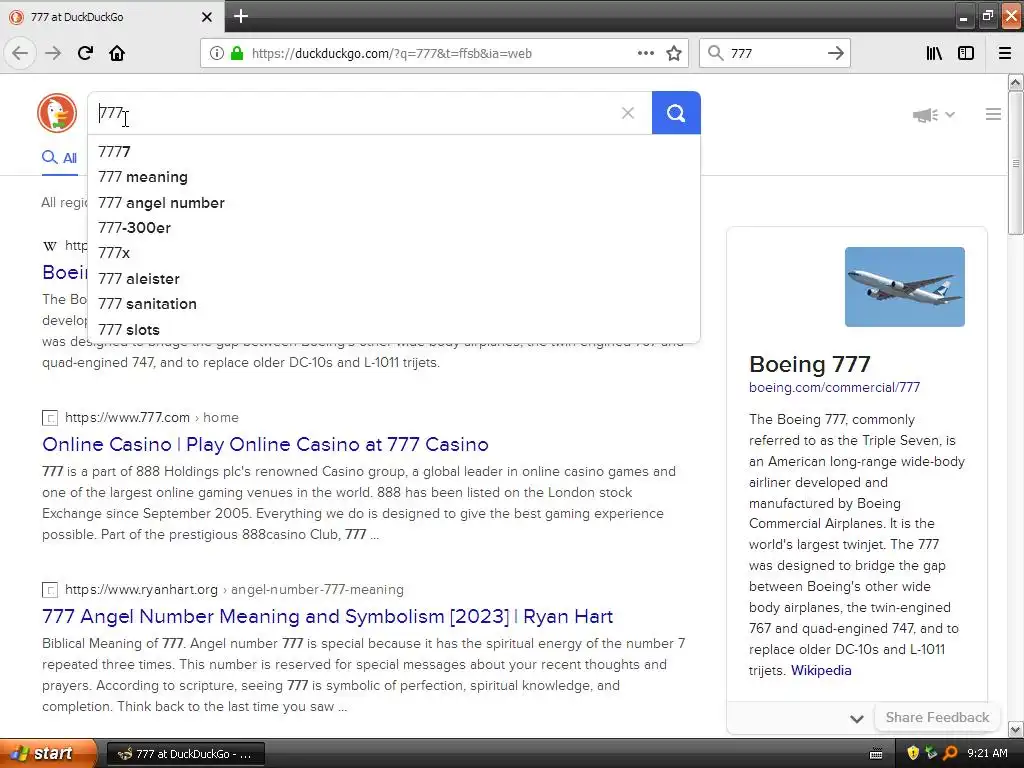1024x768 pixels.
Task: Open DuckDuckGo side menu hamburger
Action: tap(993, 114)
